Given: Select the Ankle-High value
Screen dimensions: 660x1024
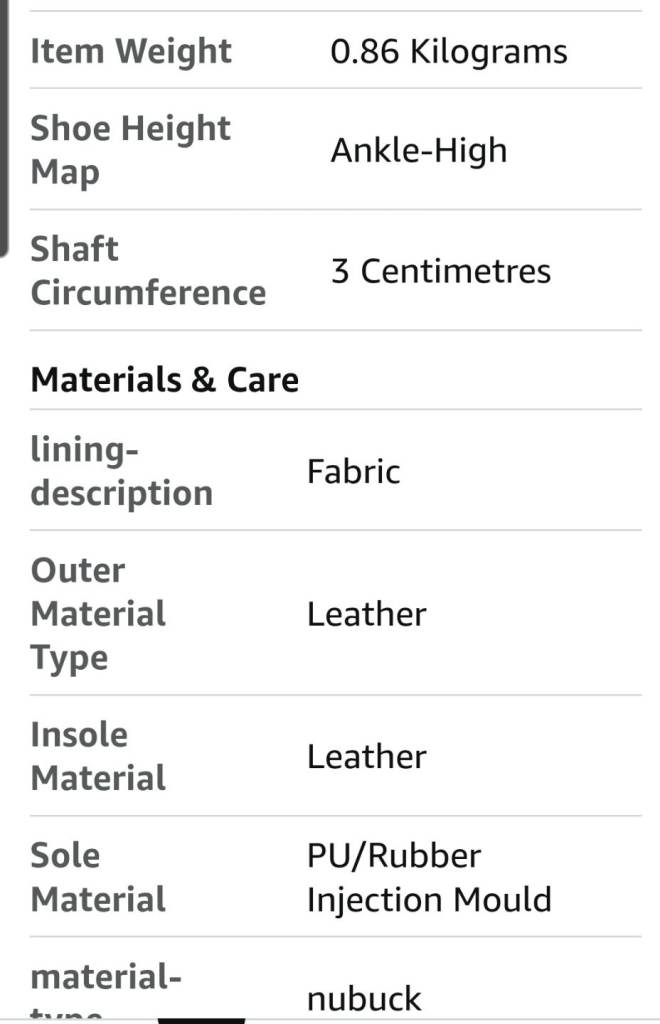Looking at the screenshot, I should (419, 151).
